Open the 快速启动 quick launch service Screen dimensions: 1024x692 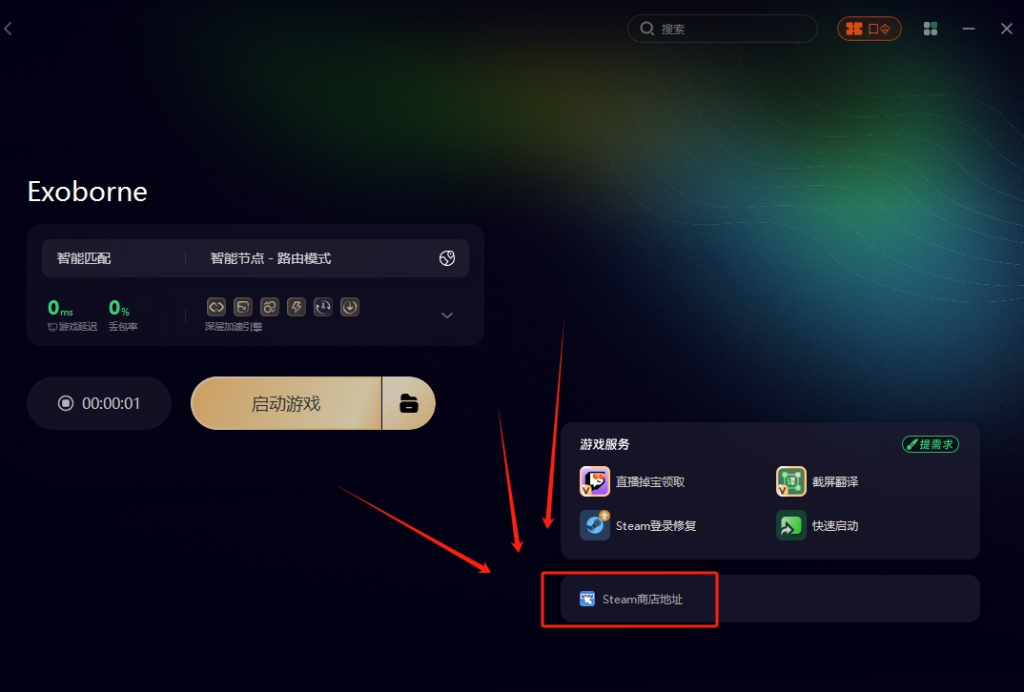pyautogui.click(x=817, y=526)
